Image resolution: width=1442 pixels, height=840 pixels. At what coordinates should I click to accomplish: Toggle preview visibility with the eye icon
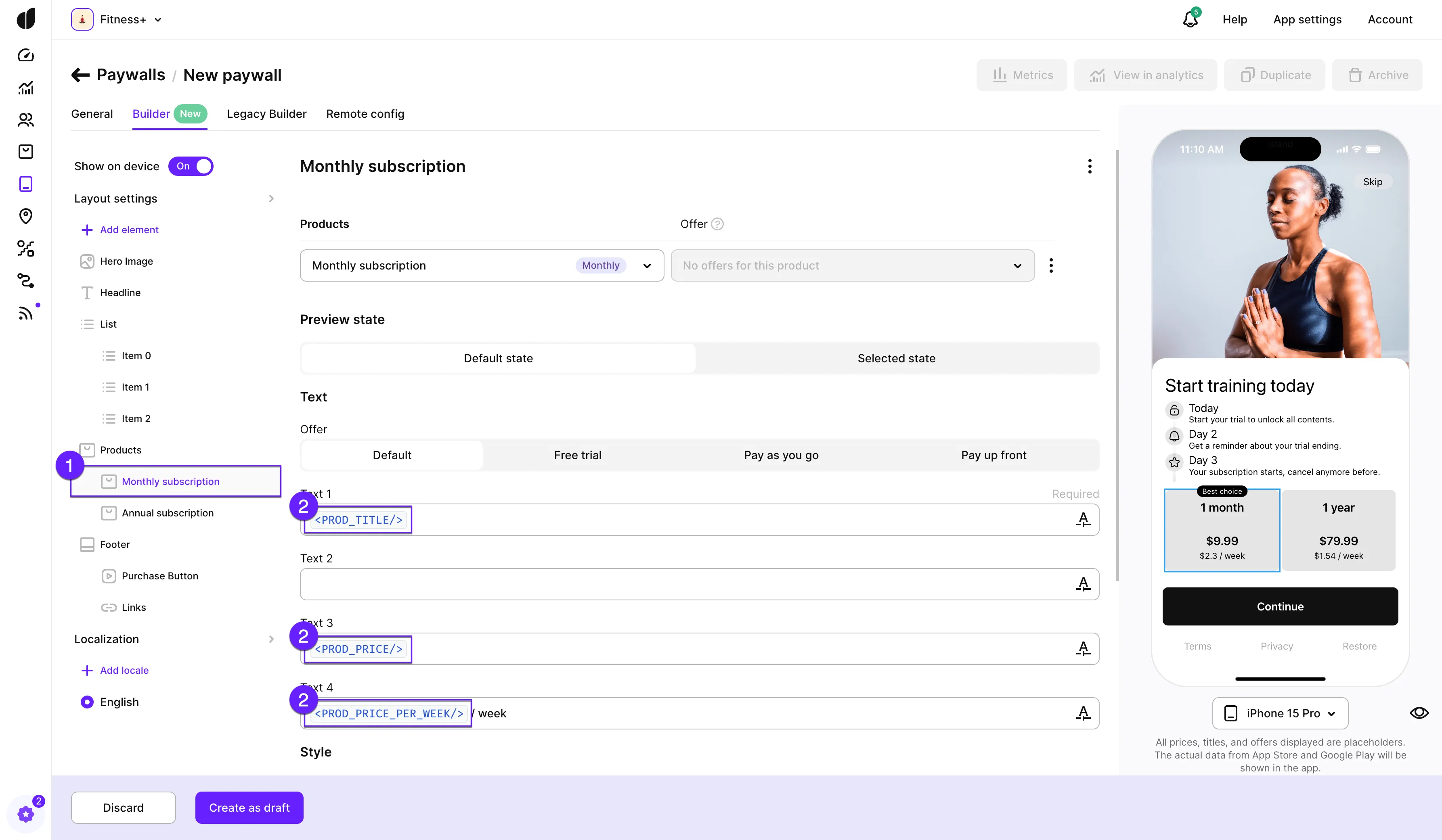pyautogui.click(x=1419, y=713)
